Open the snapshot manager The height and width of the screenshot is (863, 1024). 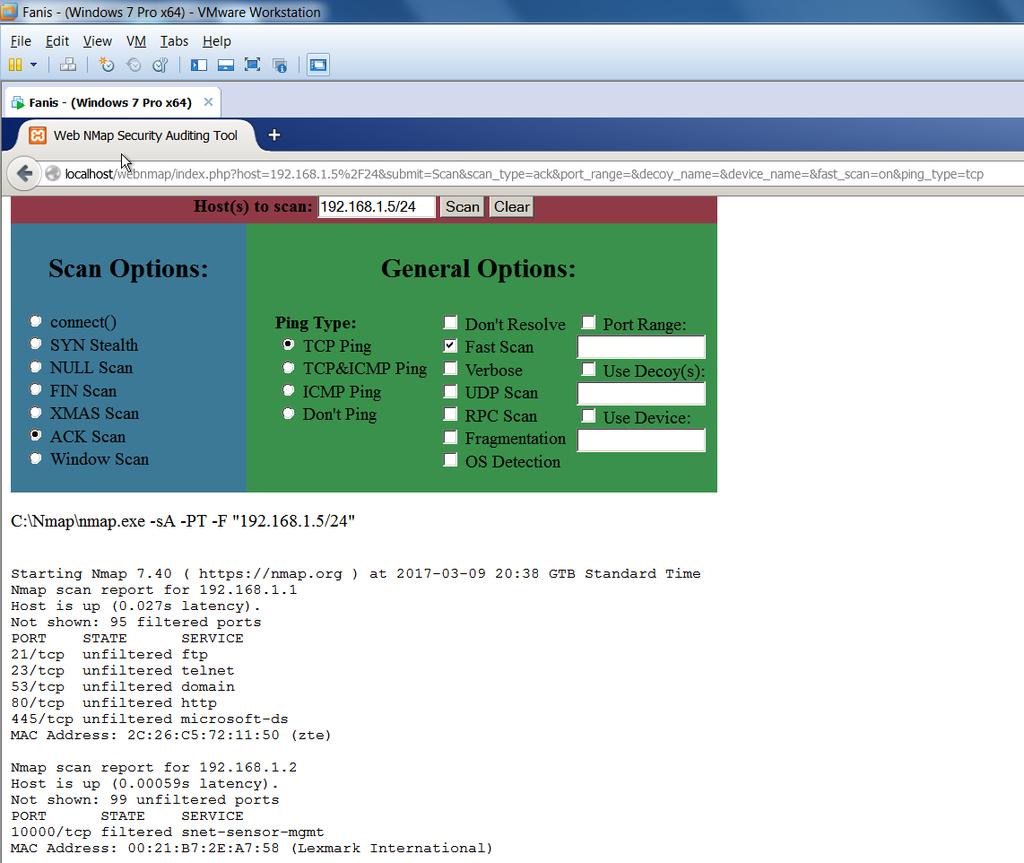[160, 65]
